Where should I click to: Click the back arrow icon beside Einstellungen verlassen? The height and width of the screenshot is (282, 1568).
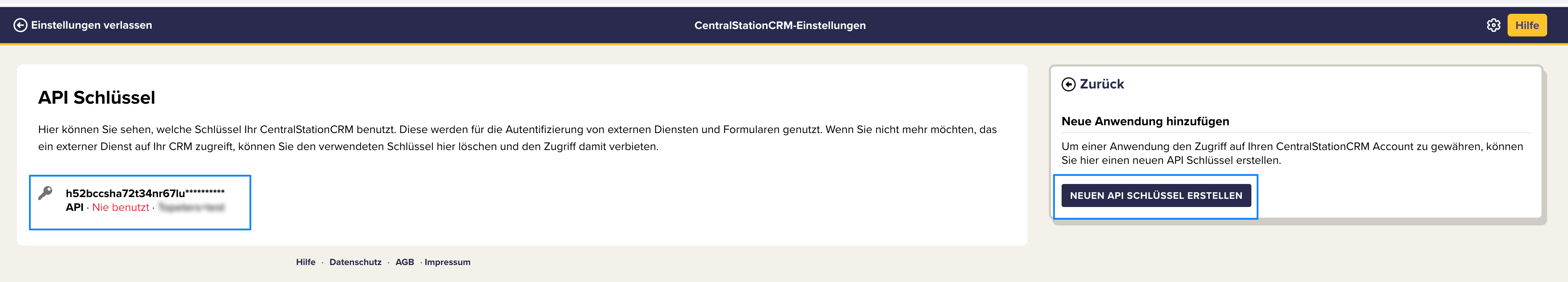tap(20, 25)
